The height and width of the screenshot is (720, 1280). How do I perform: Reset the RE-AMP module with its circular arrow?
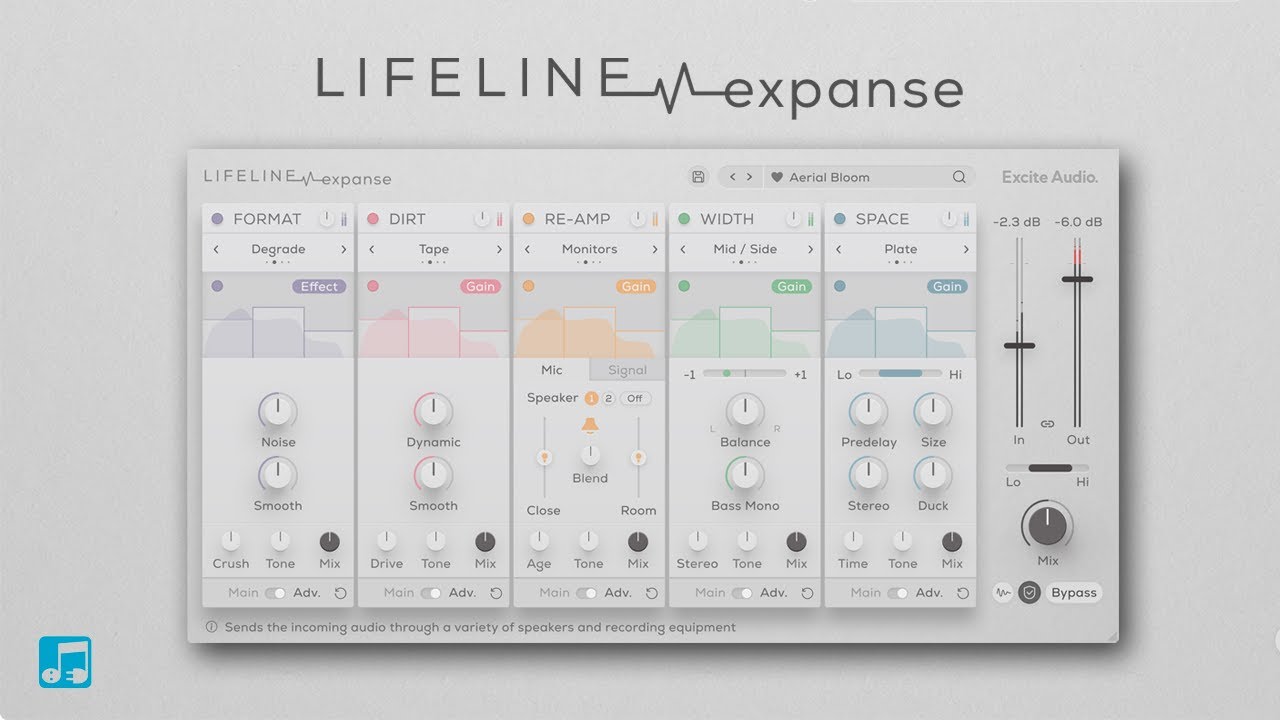[x=652, y=593]
